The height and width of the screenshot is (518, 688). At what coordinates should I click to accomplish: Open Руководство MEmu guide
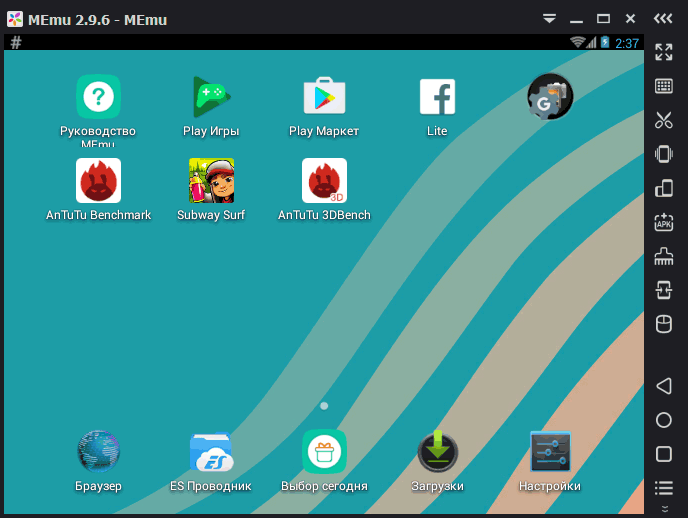point(98,97)
